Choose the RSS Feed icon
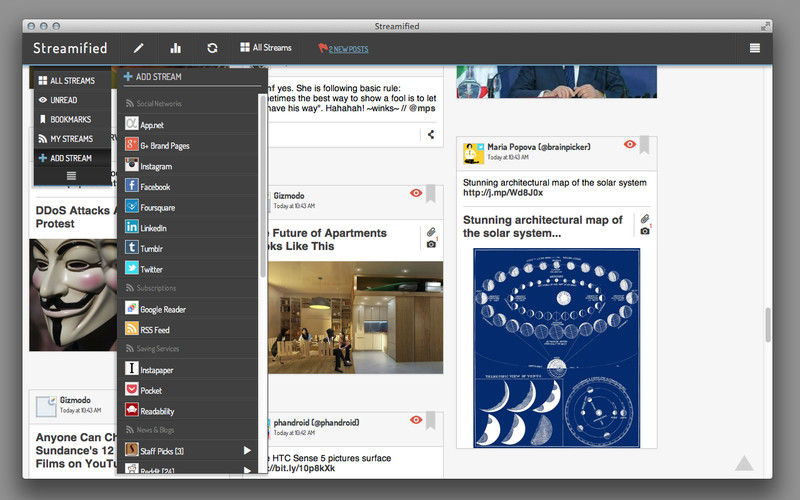800x500 pixels. pos(132,328)
